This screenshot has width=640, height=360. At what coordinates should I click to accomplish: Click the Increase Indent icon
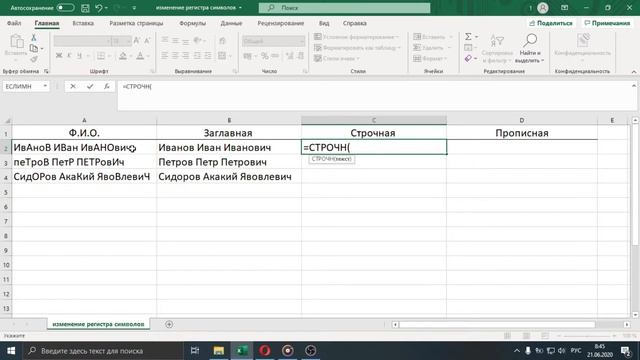point(208,56)
